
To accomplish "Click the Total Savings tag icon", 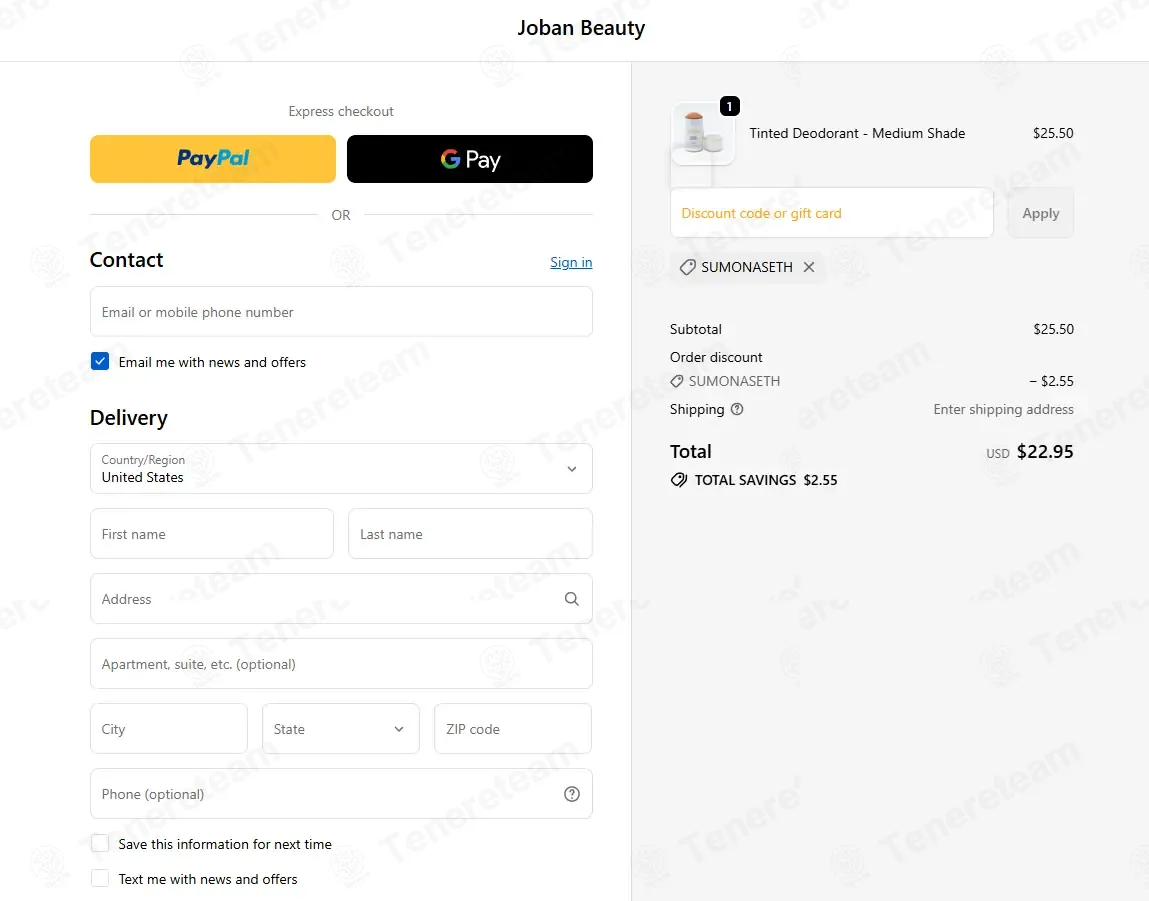I will [x=679, y=481].
